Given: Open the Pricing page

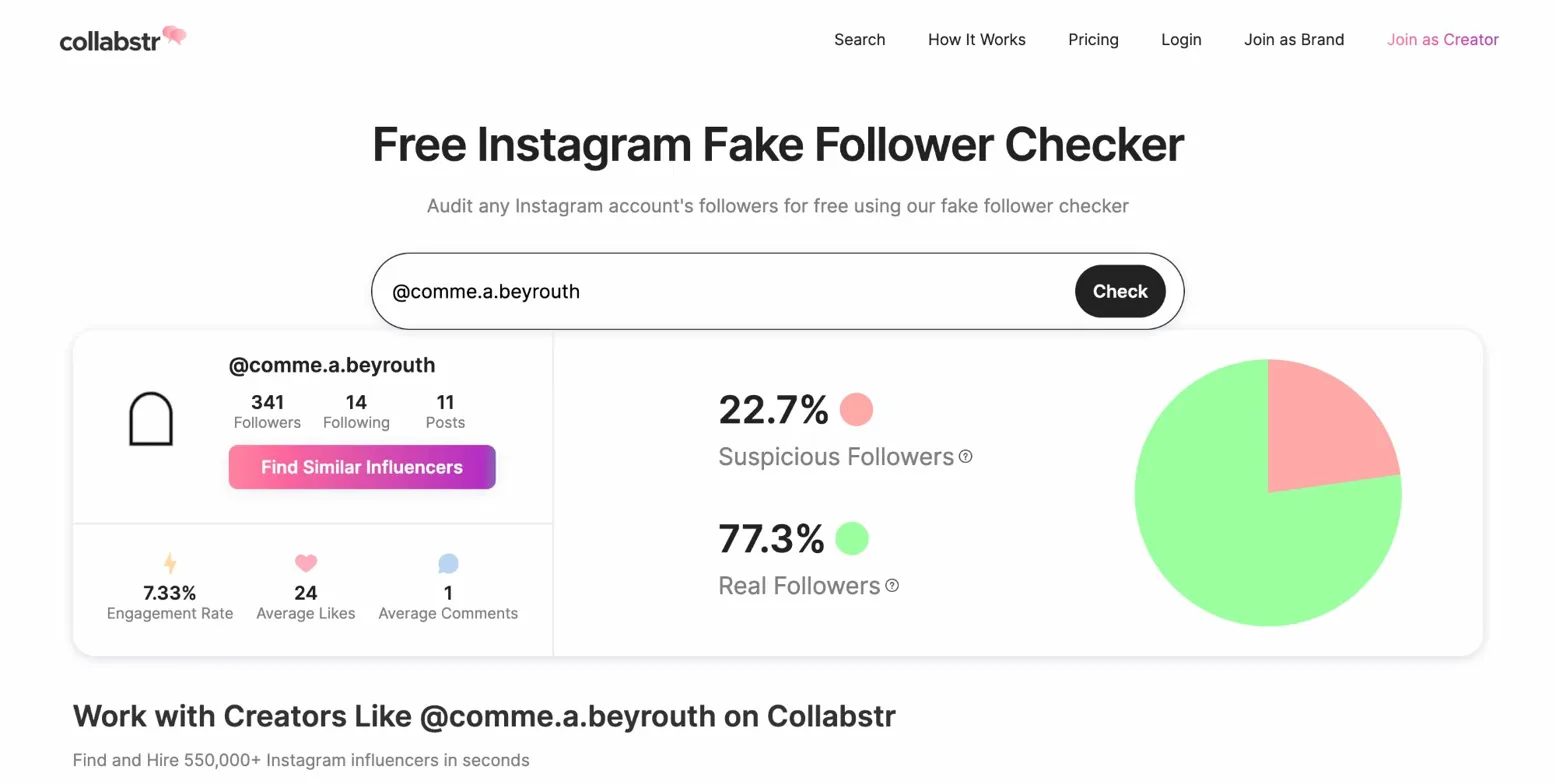Looking at the screenshot, I should point(1093,40).
